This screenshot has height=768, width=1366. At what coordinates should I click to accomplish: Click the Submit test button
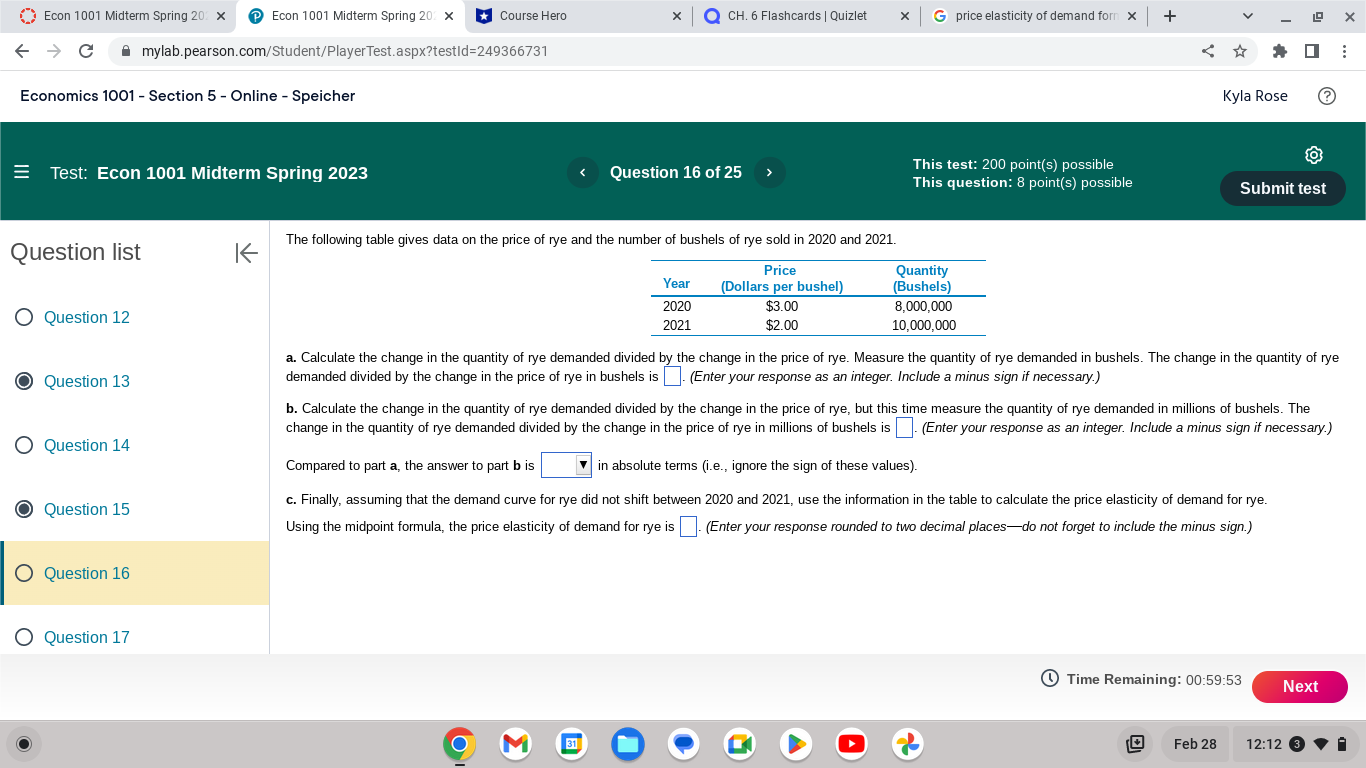pyautogui.click(x=1282, y=188)
